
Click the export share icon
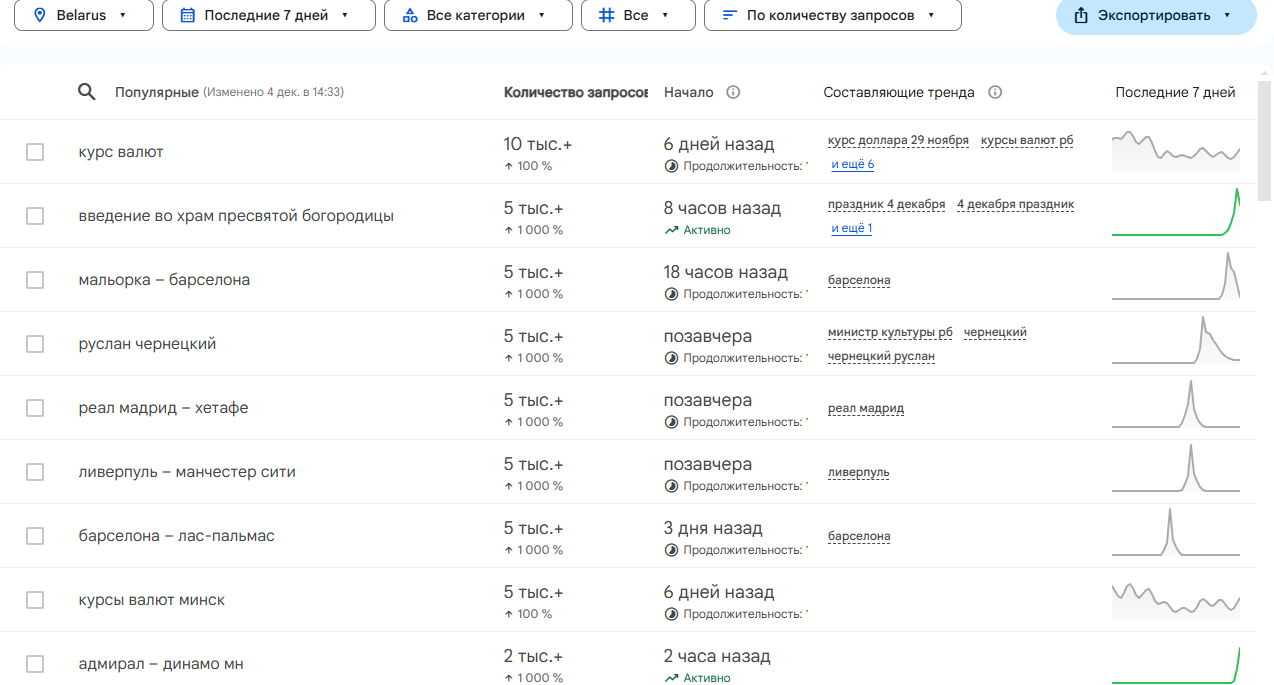pyautogui.click(x=1080, y=15)
